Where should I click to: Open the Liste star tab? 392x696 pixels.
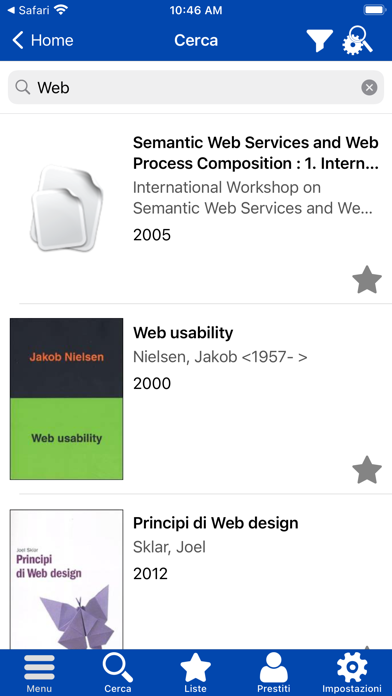196,672
